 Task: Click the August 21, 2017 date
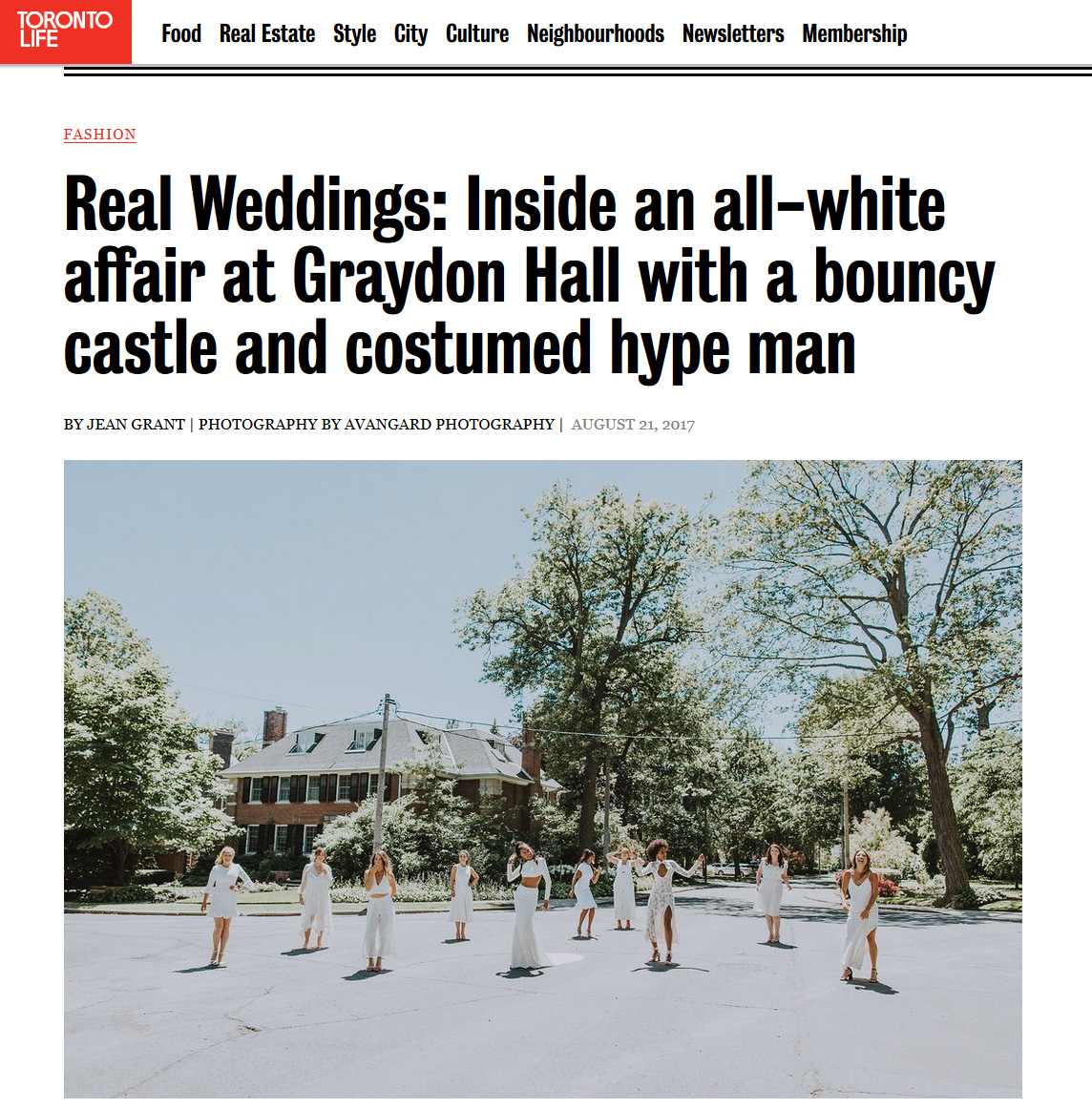pos(633,425)
